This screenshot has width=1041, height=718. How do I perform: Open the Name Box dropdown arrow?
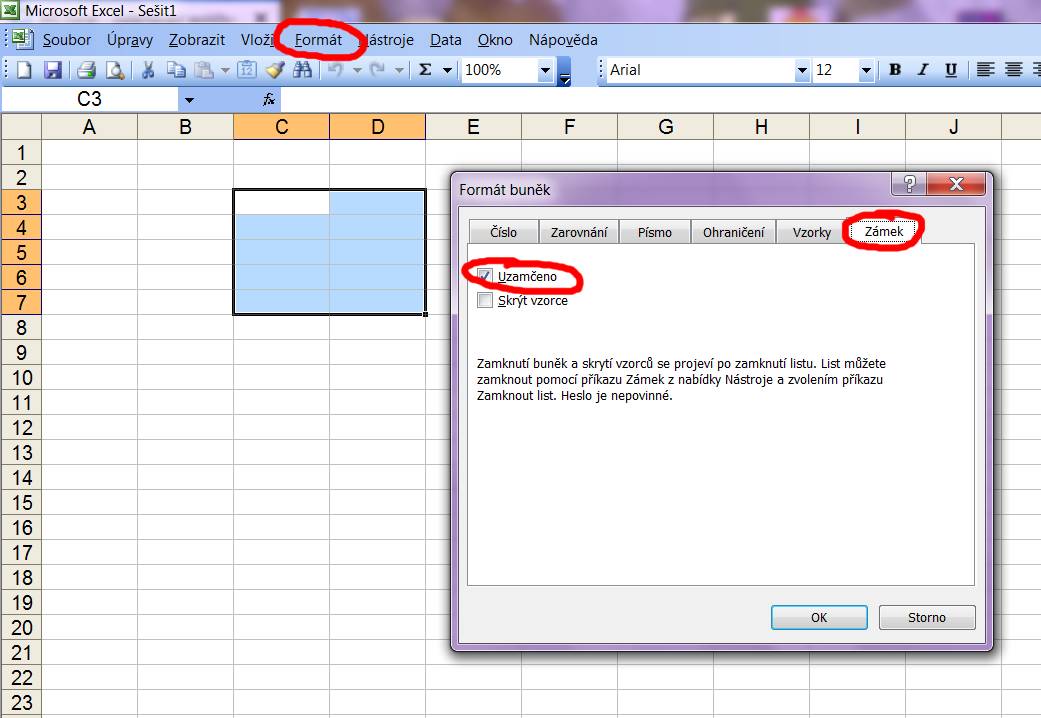(x=189, y=100)
